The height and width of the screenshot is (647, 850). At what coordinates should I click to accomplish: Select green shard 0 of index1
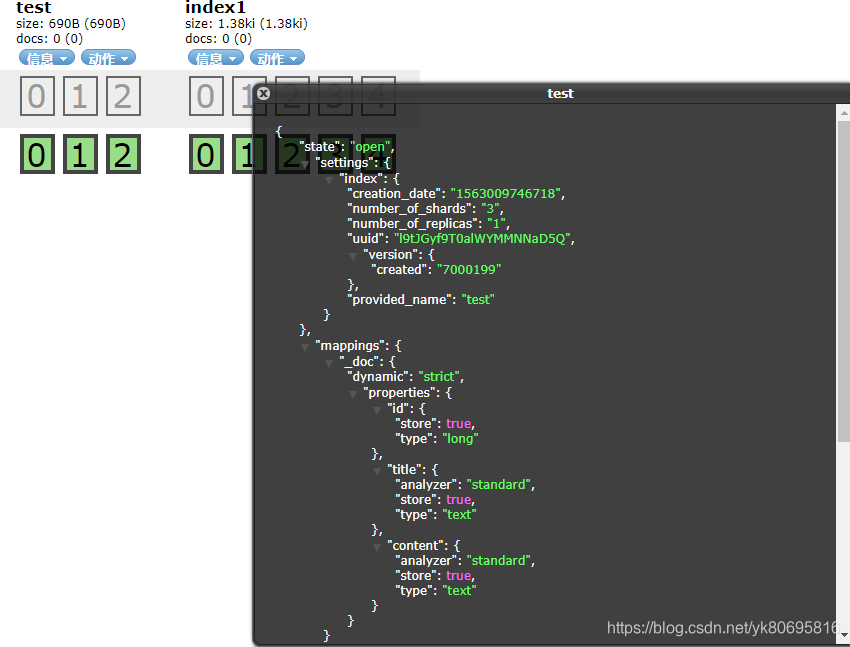[x=207, y=154]
